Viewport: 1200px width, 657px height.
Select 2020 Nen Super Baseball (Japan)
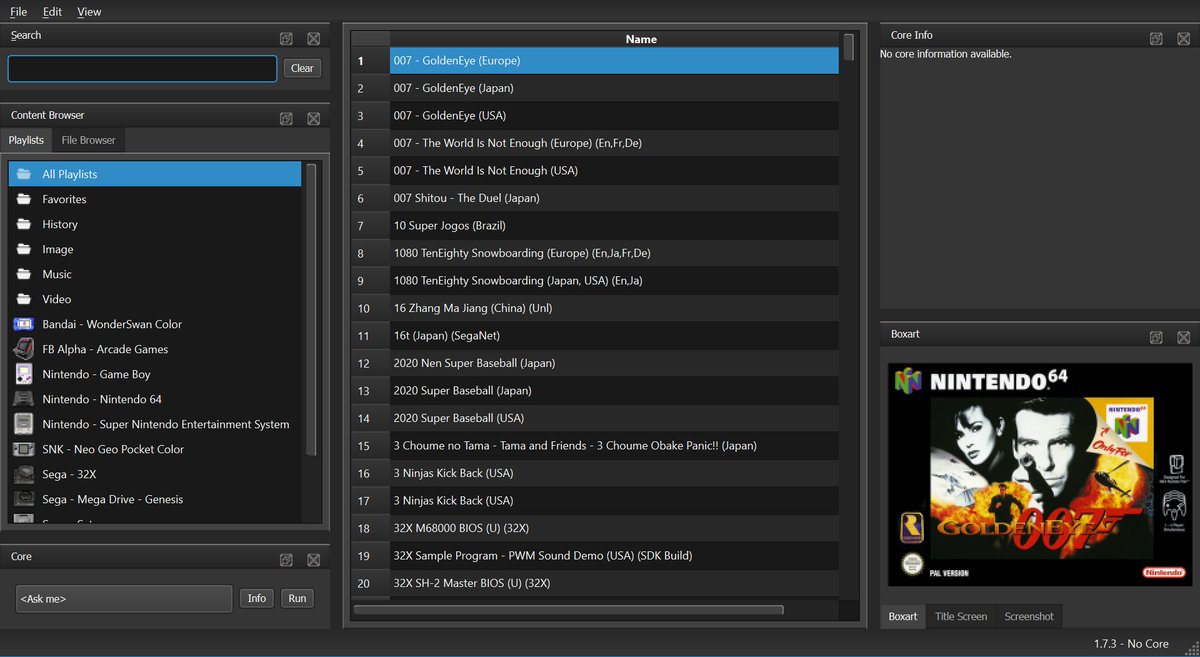[x=614, y=363]
